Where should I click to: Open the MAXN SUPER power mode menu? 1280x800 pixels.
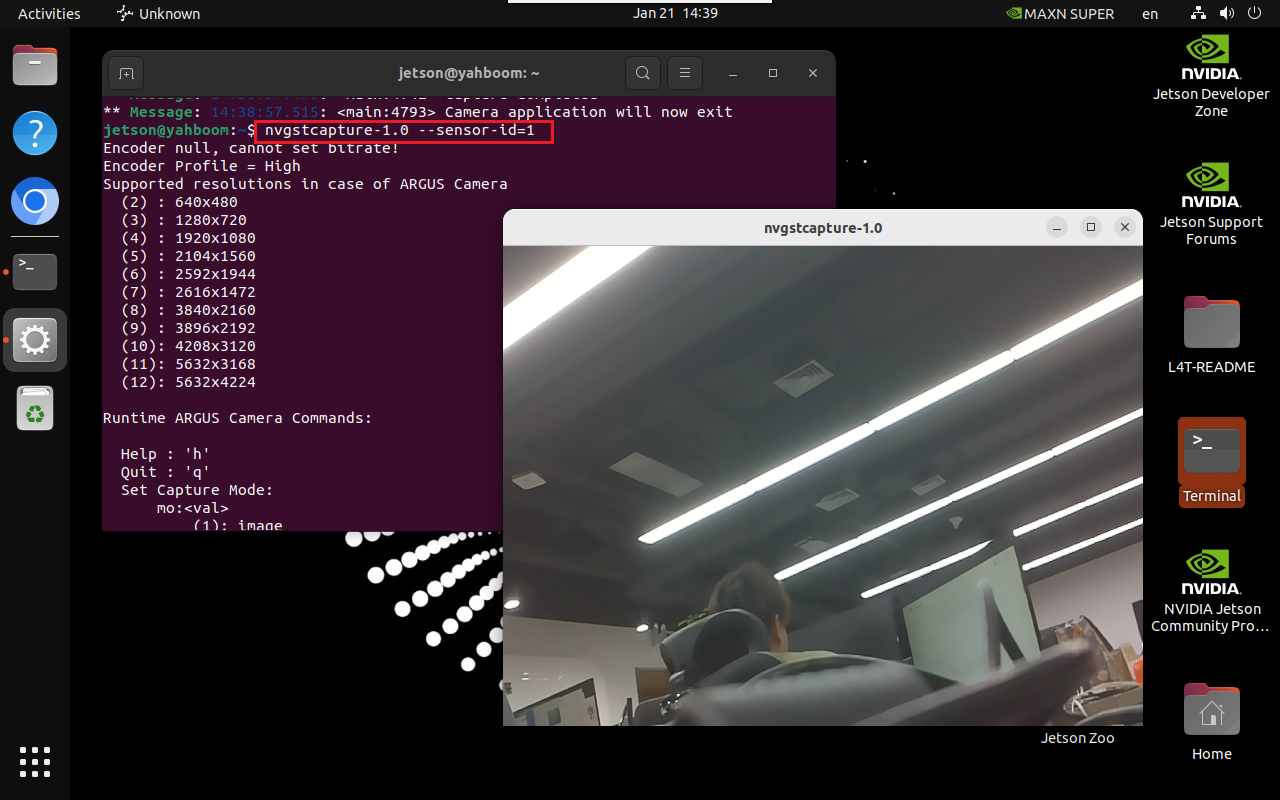tap(1060, 14)
